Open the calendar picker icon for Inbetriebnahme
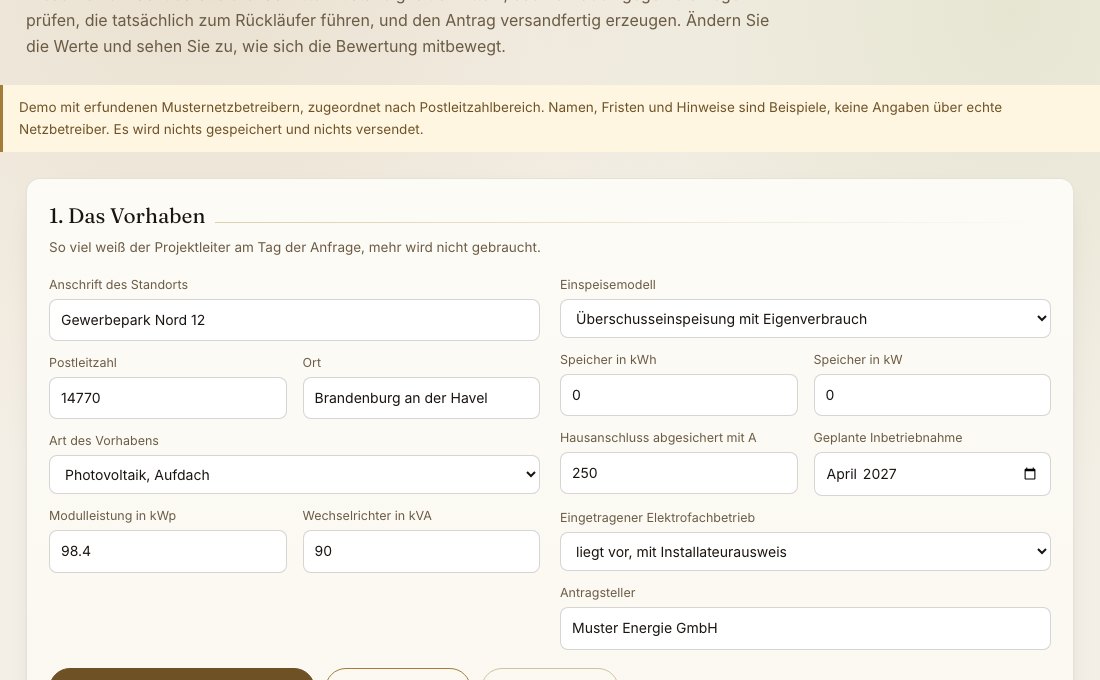The image size is (1100, 680). 1030,474
